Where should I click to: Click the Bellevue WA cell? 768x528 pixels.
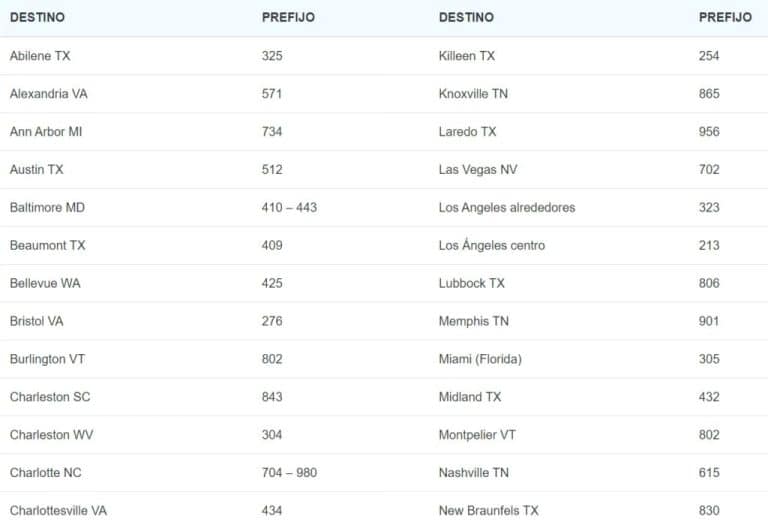point(45,284)
